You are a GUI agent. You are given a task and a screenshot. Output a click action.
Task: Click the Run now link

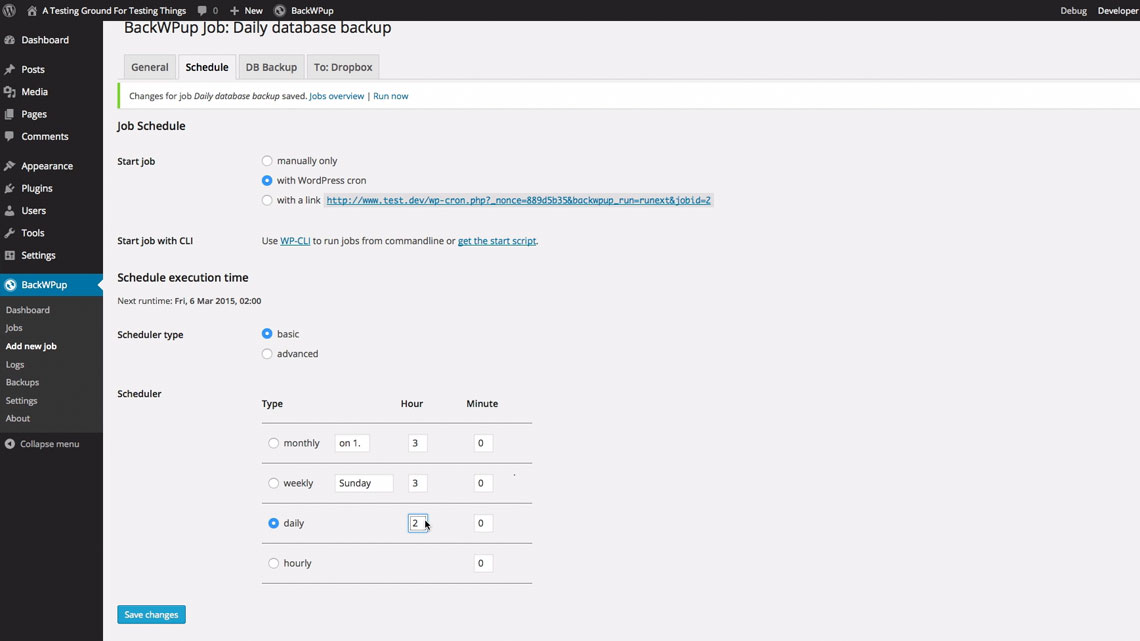tap(390, 96)
